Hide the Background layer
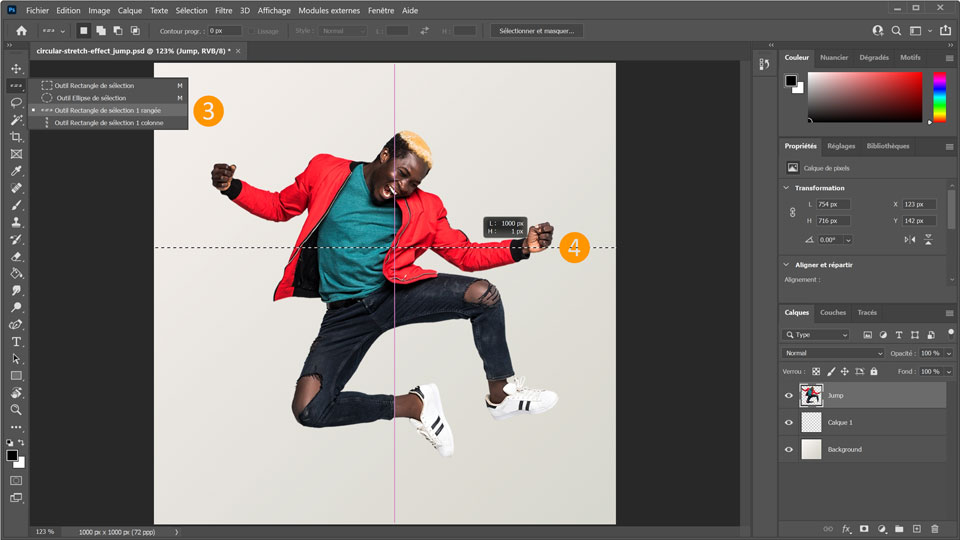The width and height of the screenshot is (960, 540). coord(789,450)
